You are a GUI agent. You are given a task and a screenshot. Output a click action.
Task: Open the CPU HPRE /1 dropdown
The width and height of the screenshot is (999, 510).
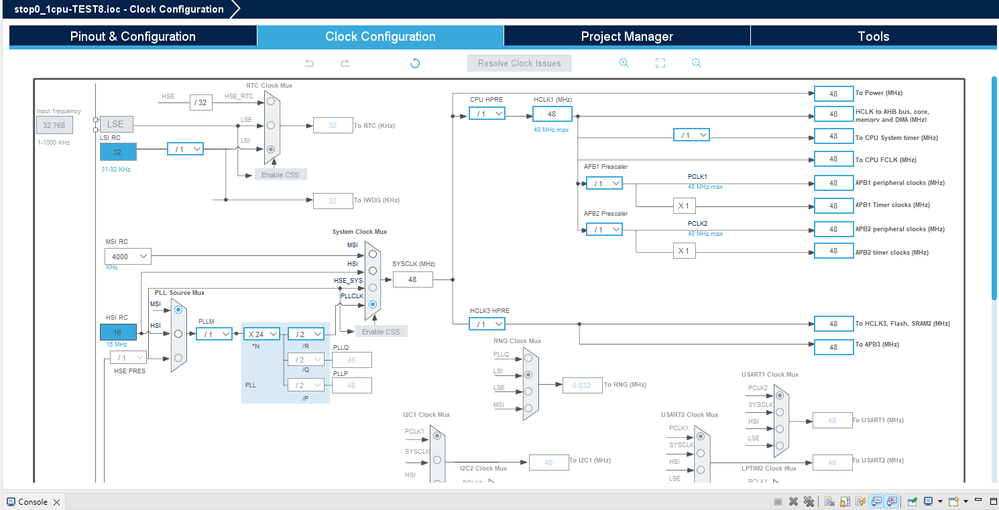(x=487, y=113)
